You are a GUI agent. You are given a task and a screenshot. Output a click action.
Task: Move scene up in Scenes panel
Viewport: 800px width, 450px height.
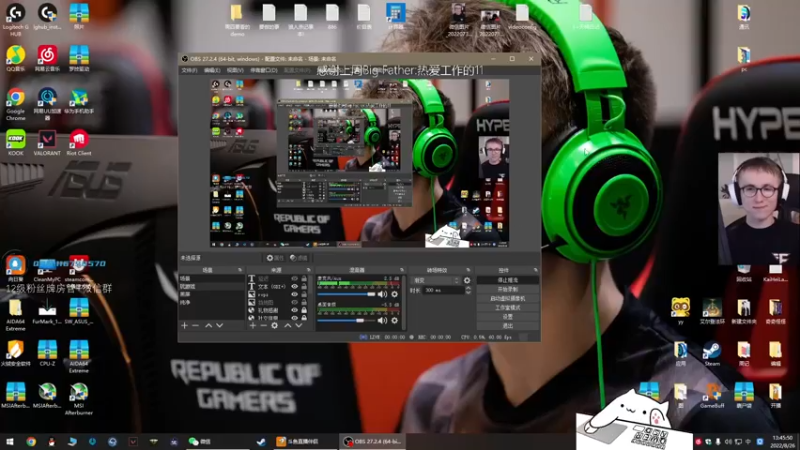tap(209, 326)
